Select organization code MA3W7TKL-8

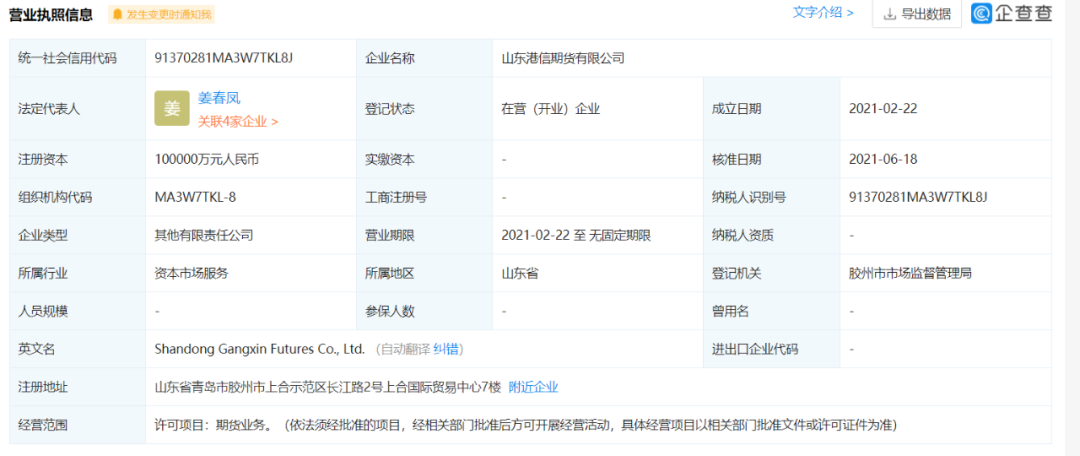pos(196,197)
